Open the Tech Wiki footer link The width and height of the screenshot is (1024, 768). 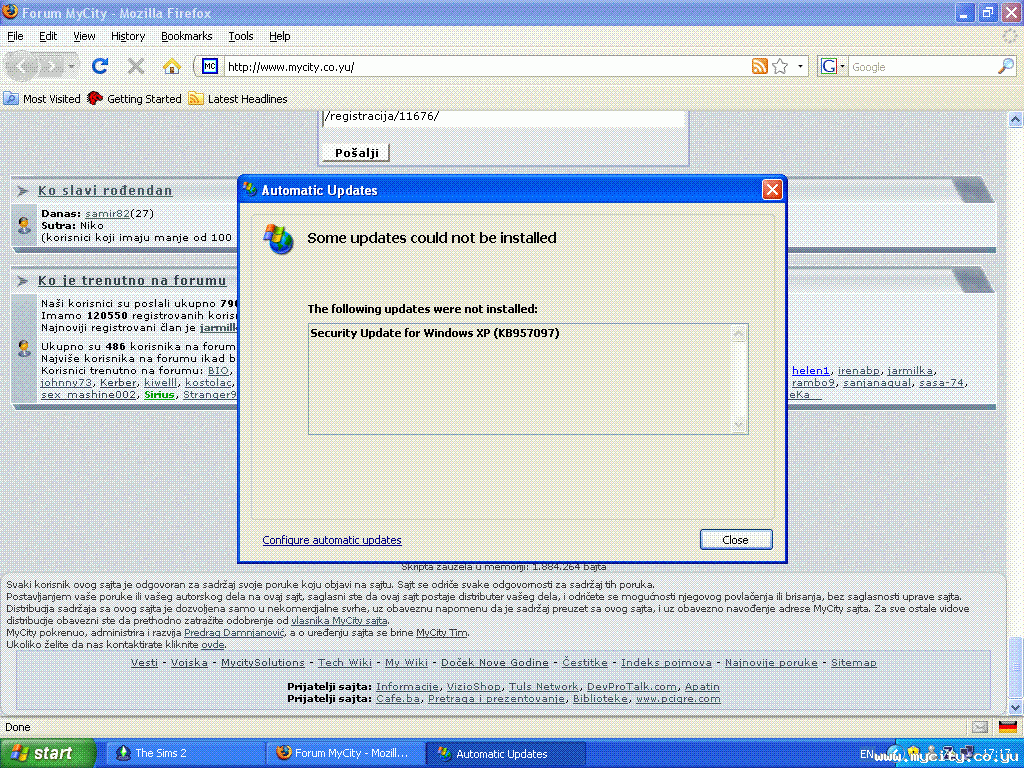(345, 662)
